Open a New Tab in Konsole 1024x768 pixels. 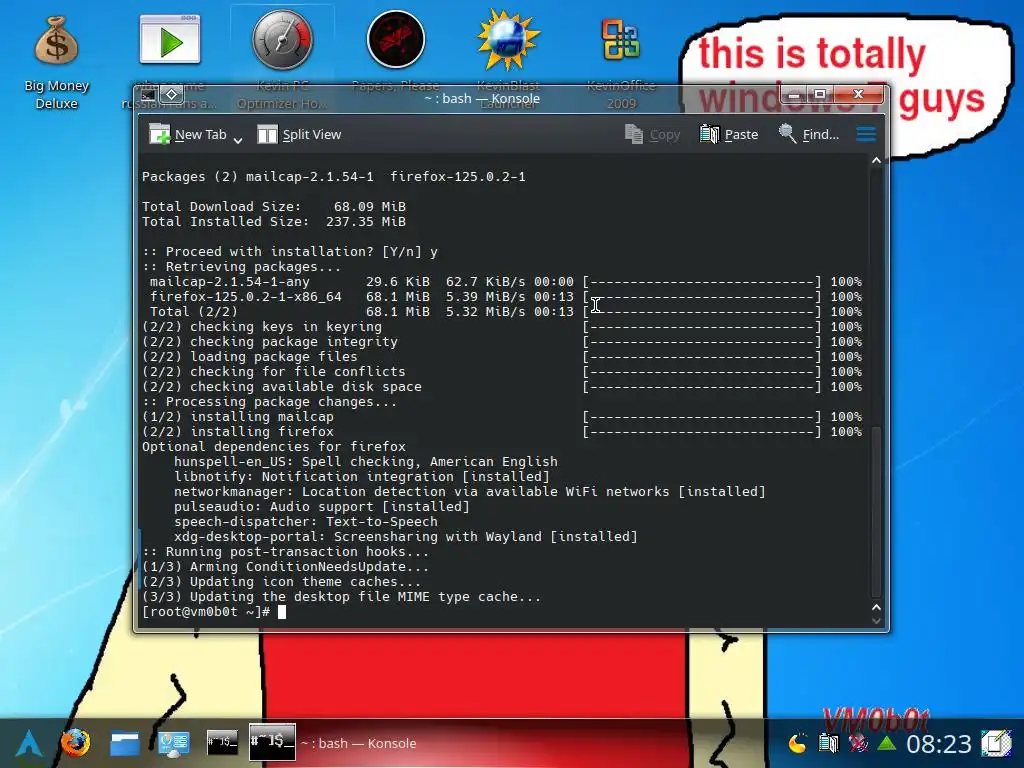coord(188,135)
